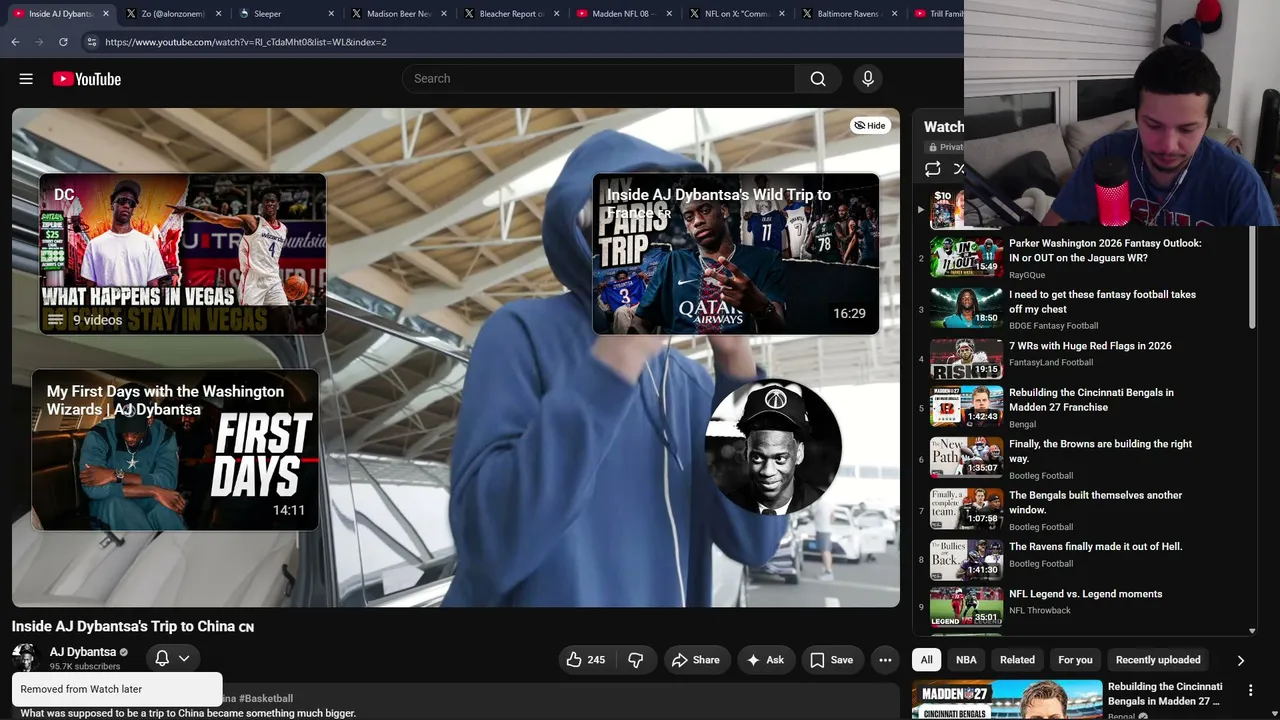This screenshot has height=720, width=1280.
Task: Open the FantasyLand Football channel name
Action: point(1051,363)
